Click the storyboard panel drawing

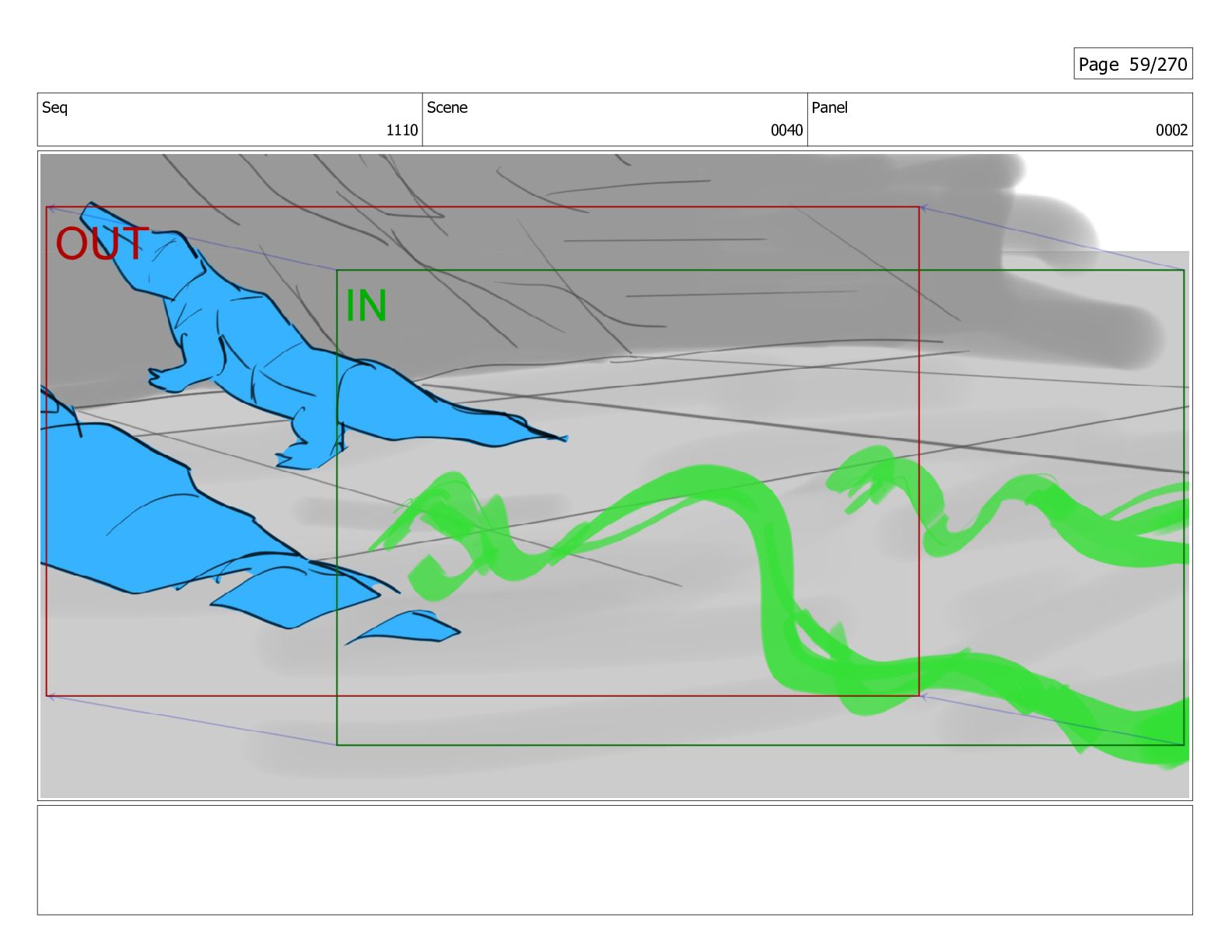pyautogui.click(x=614, y=475)
